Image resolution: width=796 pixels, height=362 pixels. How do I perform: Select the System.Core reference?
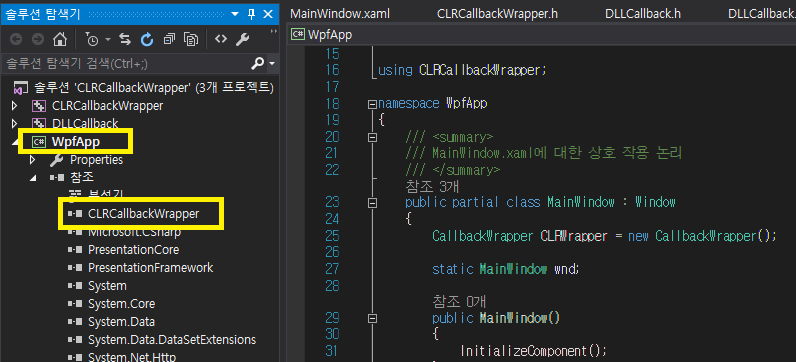coord(121,304)
